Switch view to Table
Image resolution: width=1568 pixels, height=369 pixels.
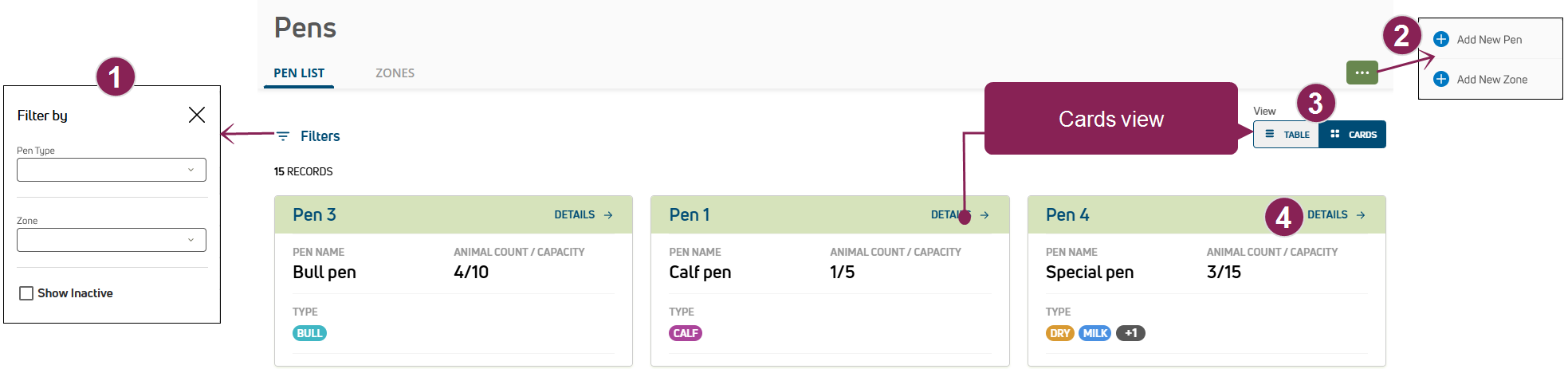click(x=1287, y=135)
